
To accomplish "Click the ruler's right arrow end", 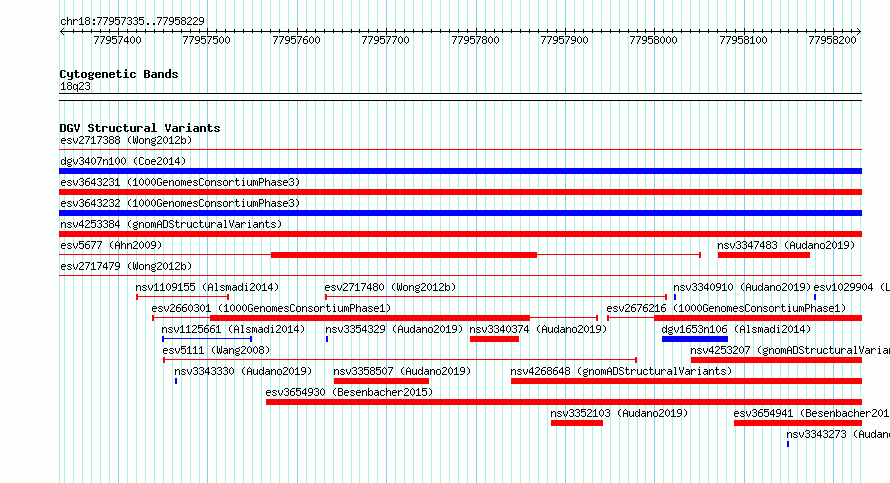I will (x=859, y=31).
